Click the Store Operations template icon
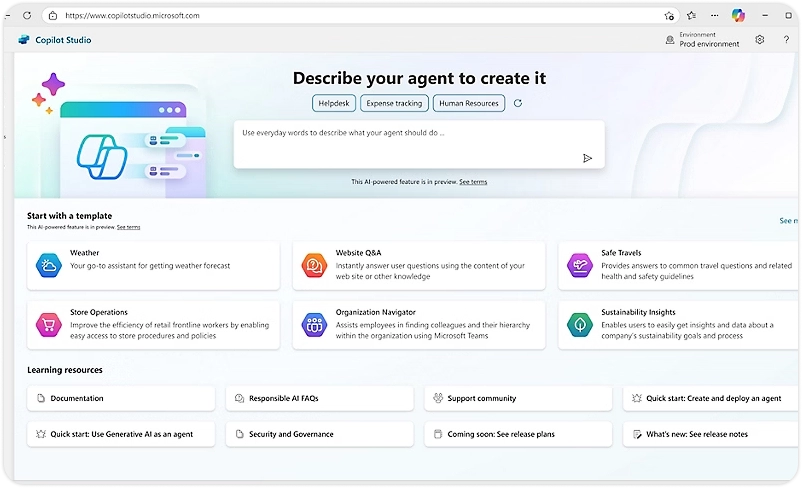This screenshot has width=802, height=488. [x=49, y=324]
